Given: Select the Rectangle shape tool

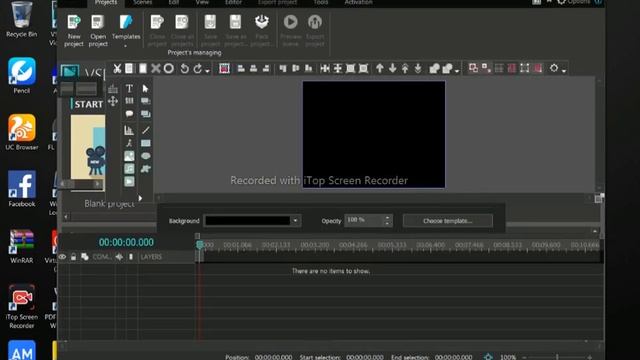Looking at the screenshot, I should point(145,143).
